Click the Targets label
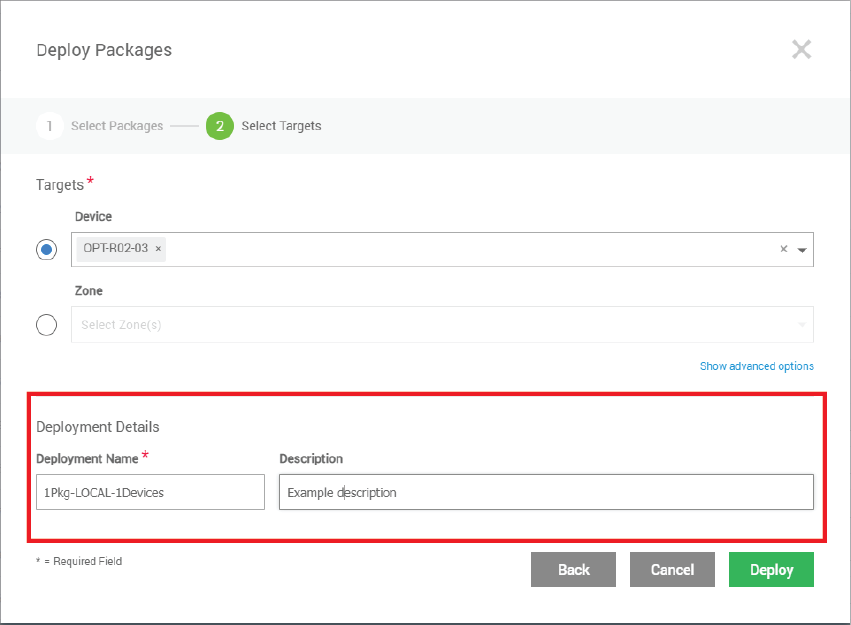The width and height of the screenshot is (851, 625). point(60,185)
